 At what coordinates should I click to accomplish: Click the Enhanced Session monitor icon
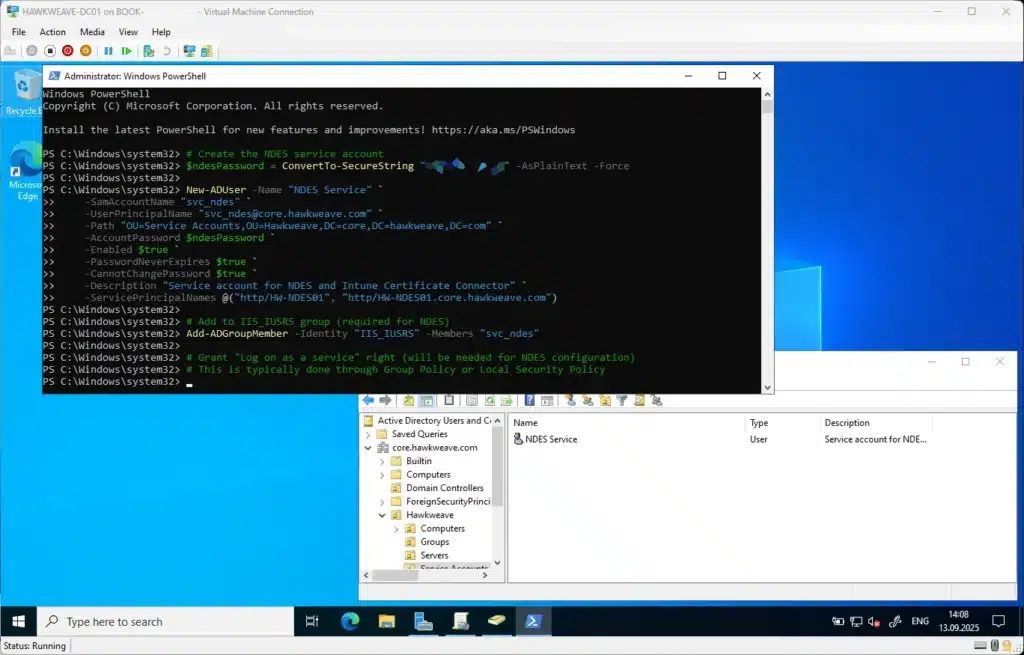point(187,51)
